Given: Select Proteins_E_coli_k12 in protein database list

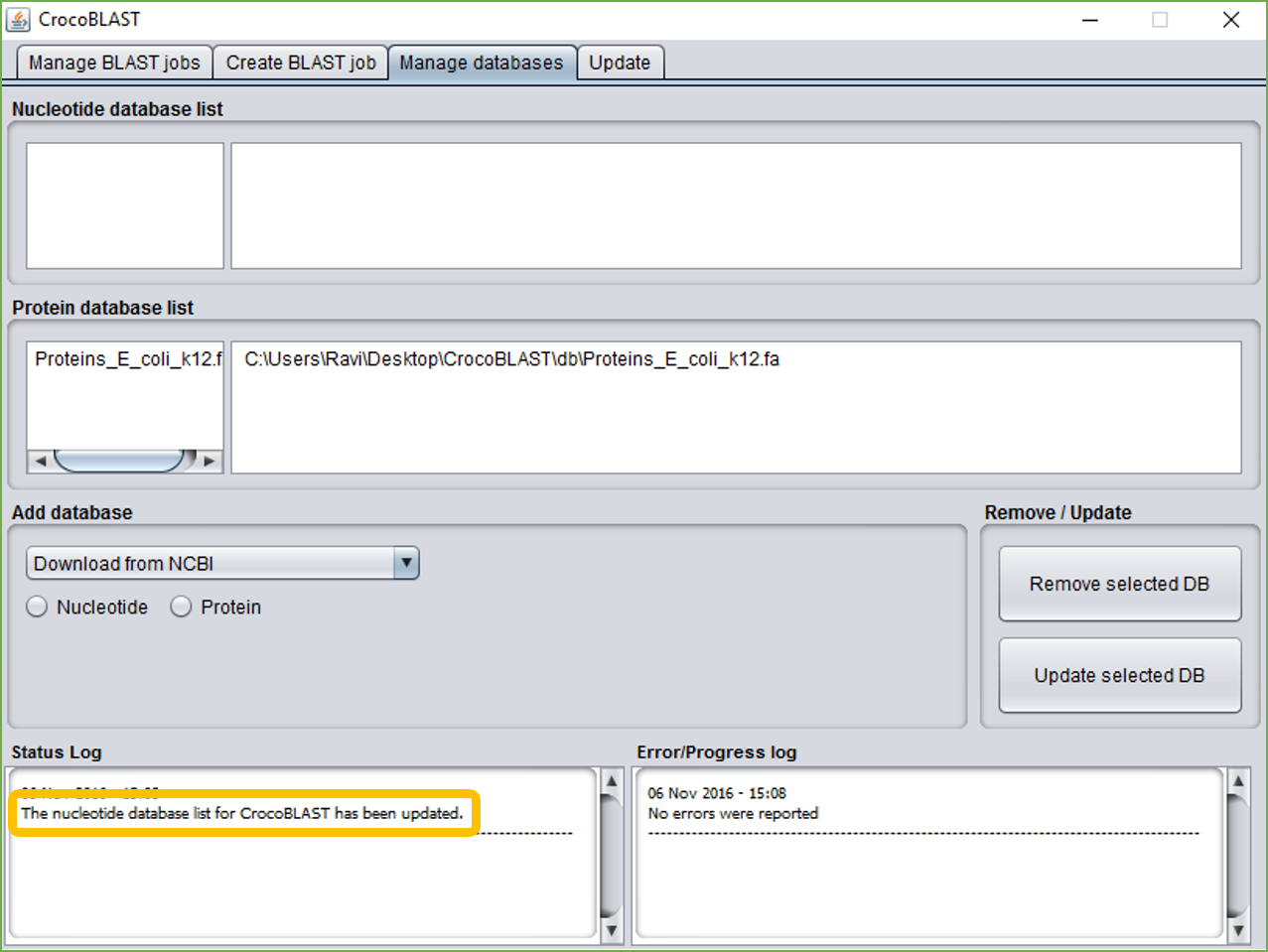Looking at the screenshot, I should tap(126, 359).
